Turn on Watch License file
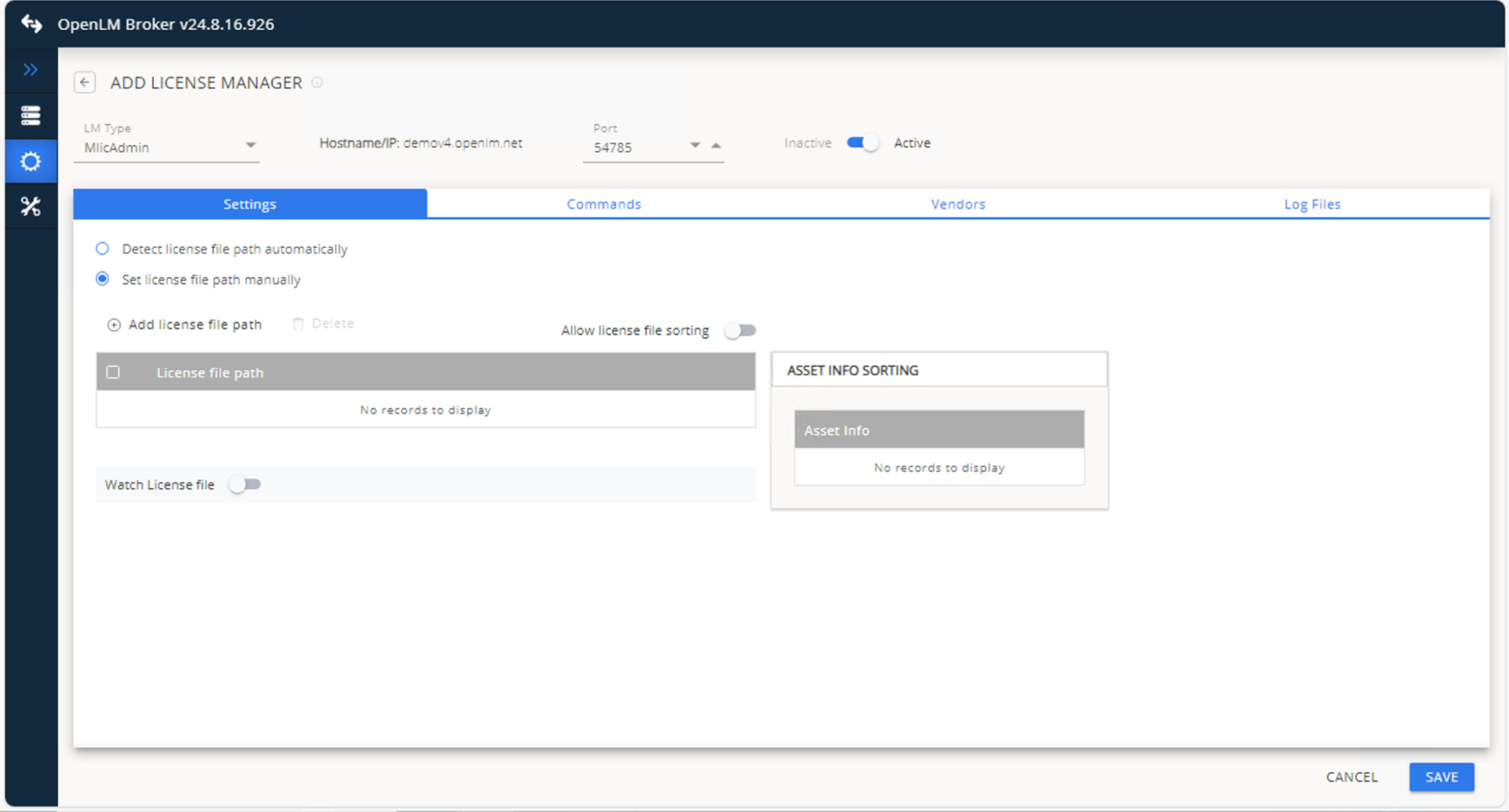This screenshot has height=812, width=1509. tap(245, 484)
